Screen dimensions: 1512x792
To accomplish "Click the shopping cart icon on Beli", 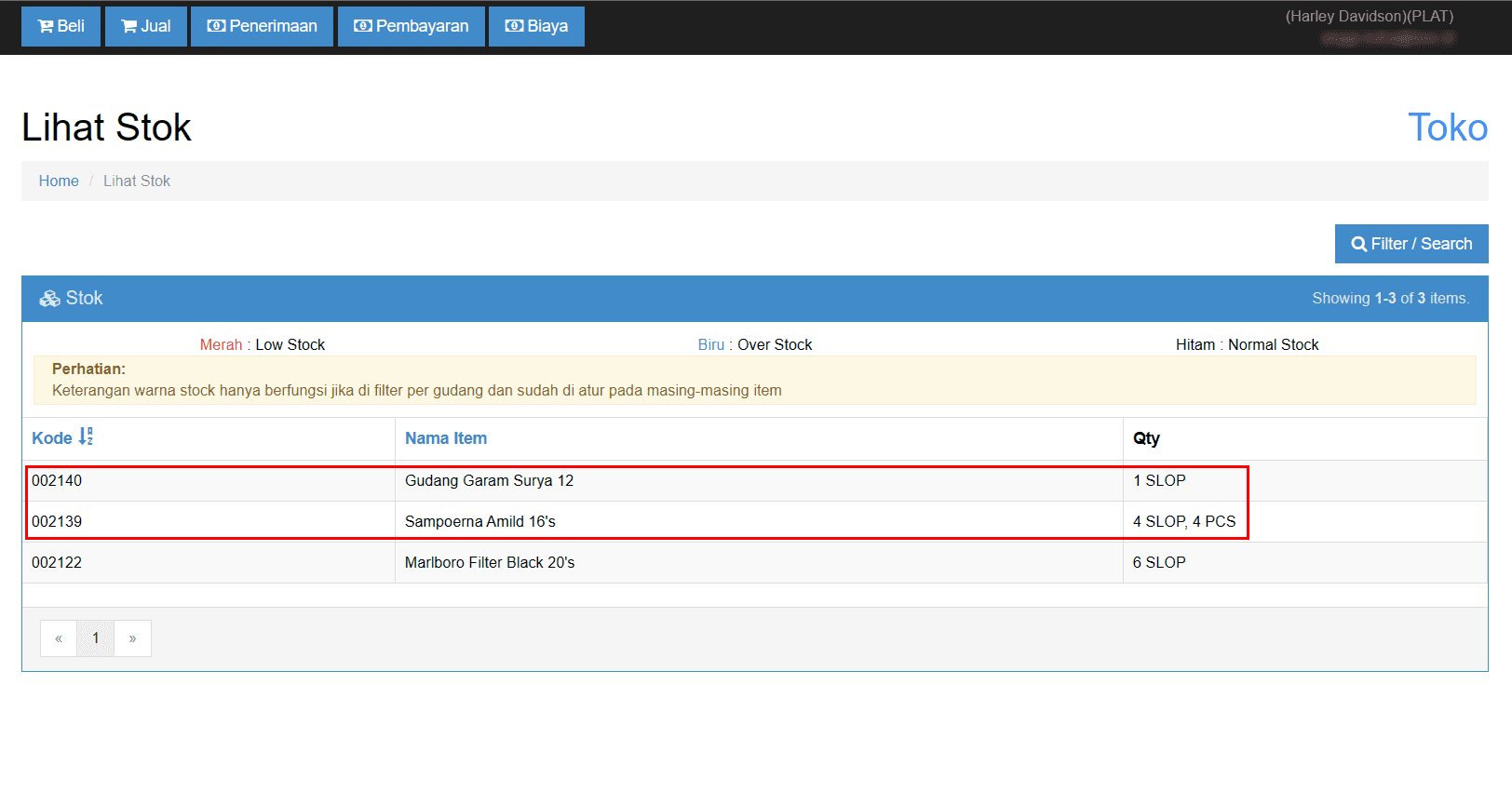I will [46, 26].
